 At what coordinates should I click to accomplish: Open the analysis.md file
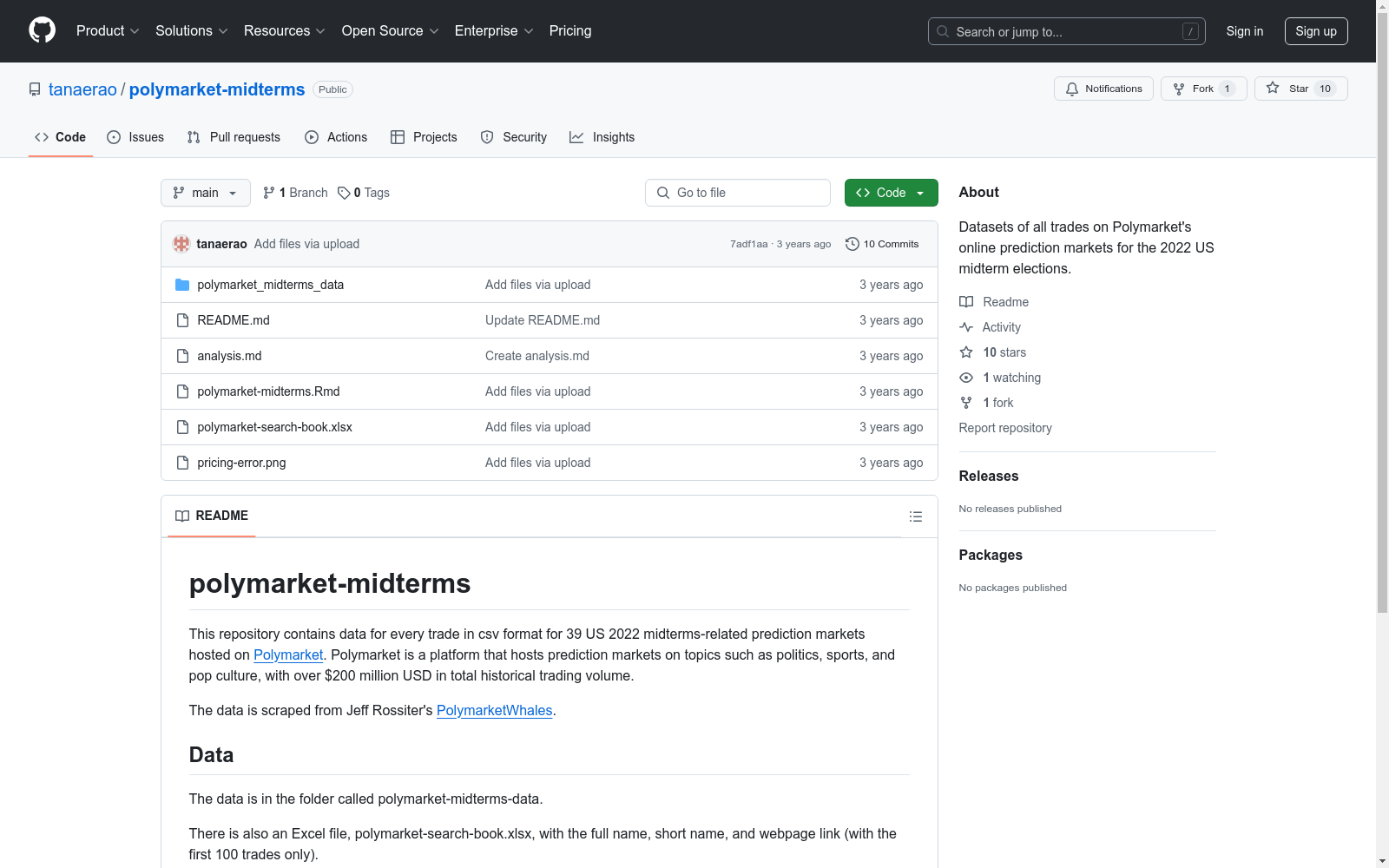[229, 356]
